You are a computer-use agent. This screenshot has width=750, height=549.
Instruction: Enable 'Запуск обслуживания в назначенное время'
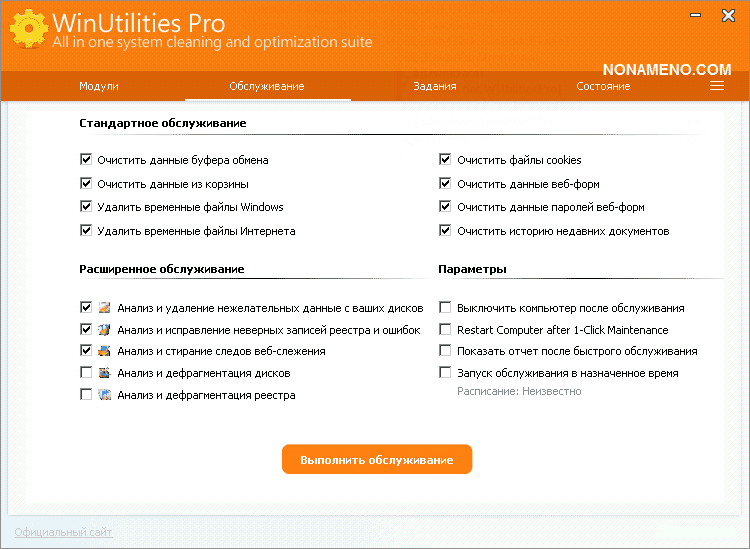(x=446, y=373)
